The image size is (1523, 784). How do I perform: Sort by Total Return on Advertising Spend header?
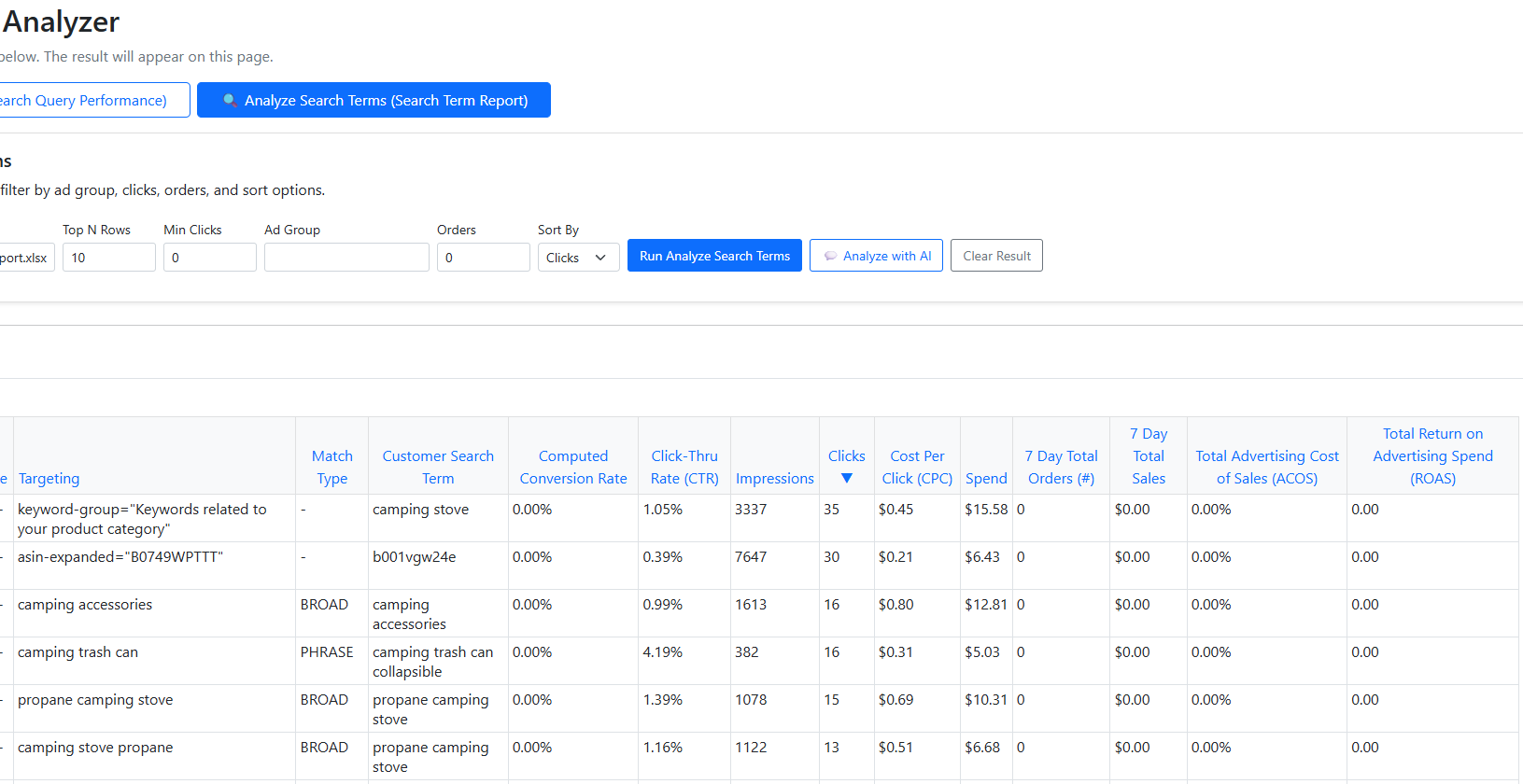1432,455
